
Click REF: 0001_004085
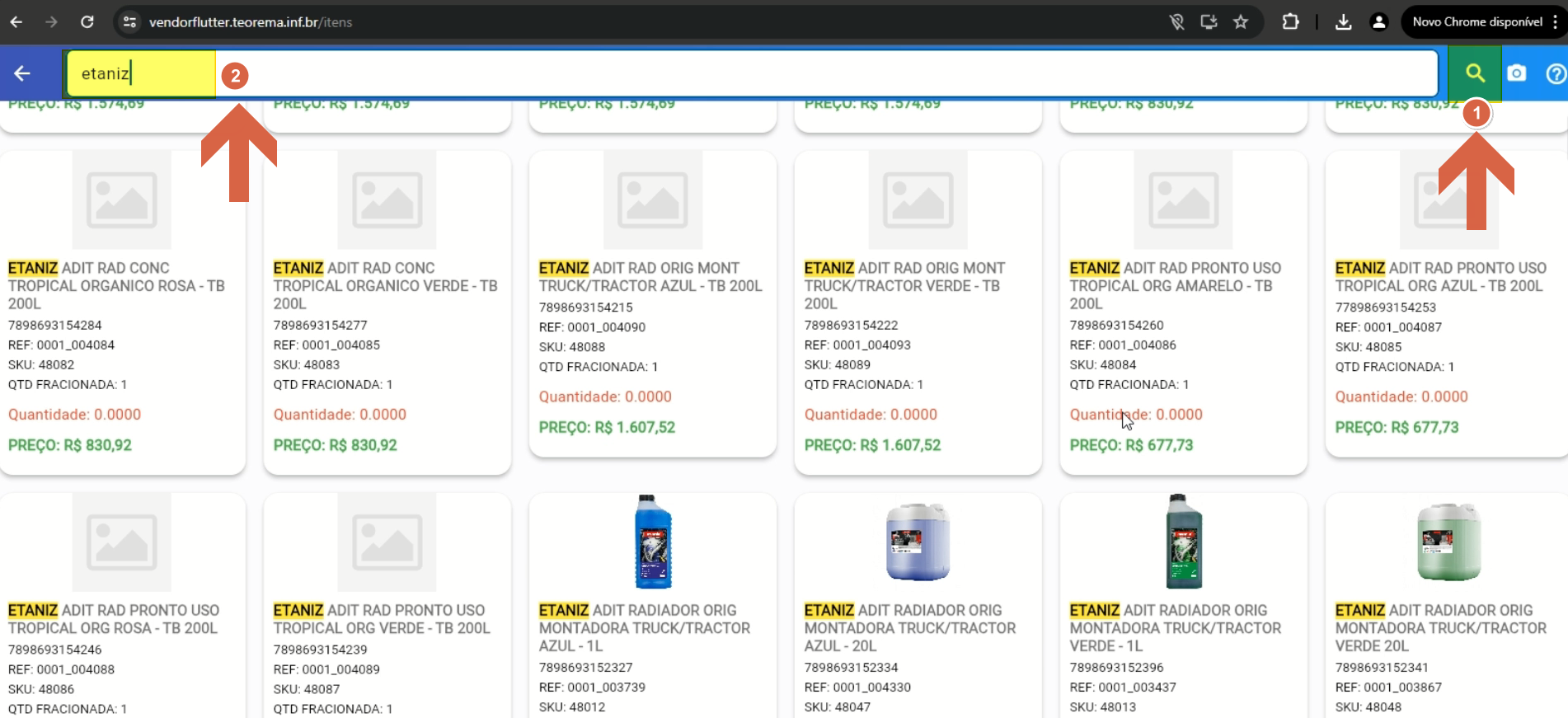[x=326, y=345]
